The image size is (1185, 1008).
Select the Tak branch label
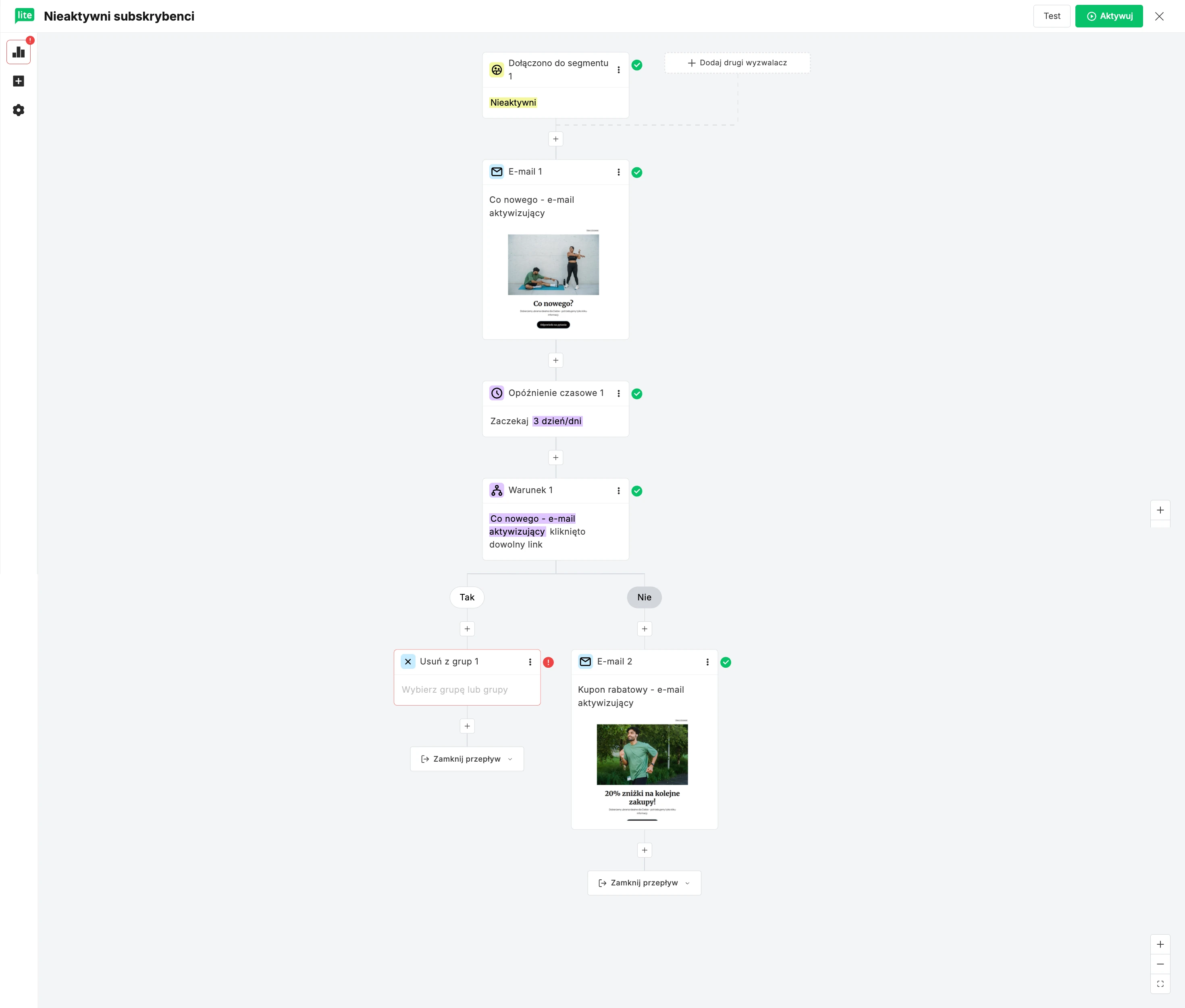pyautogui.click(x=467, y=597)
